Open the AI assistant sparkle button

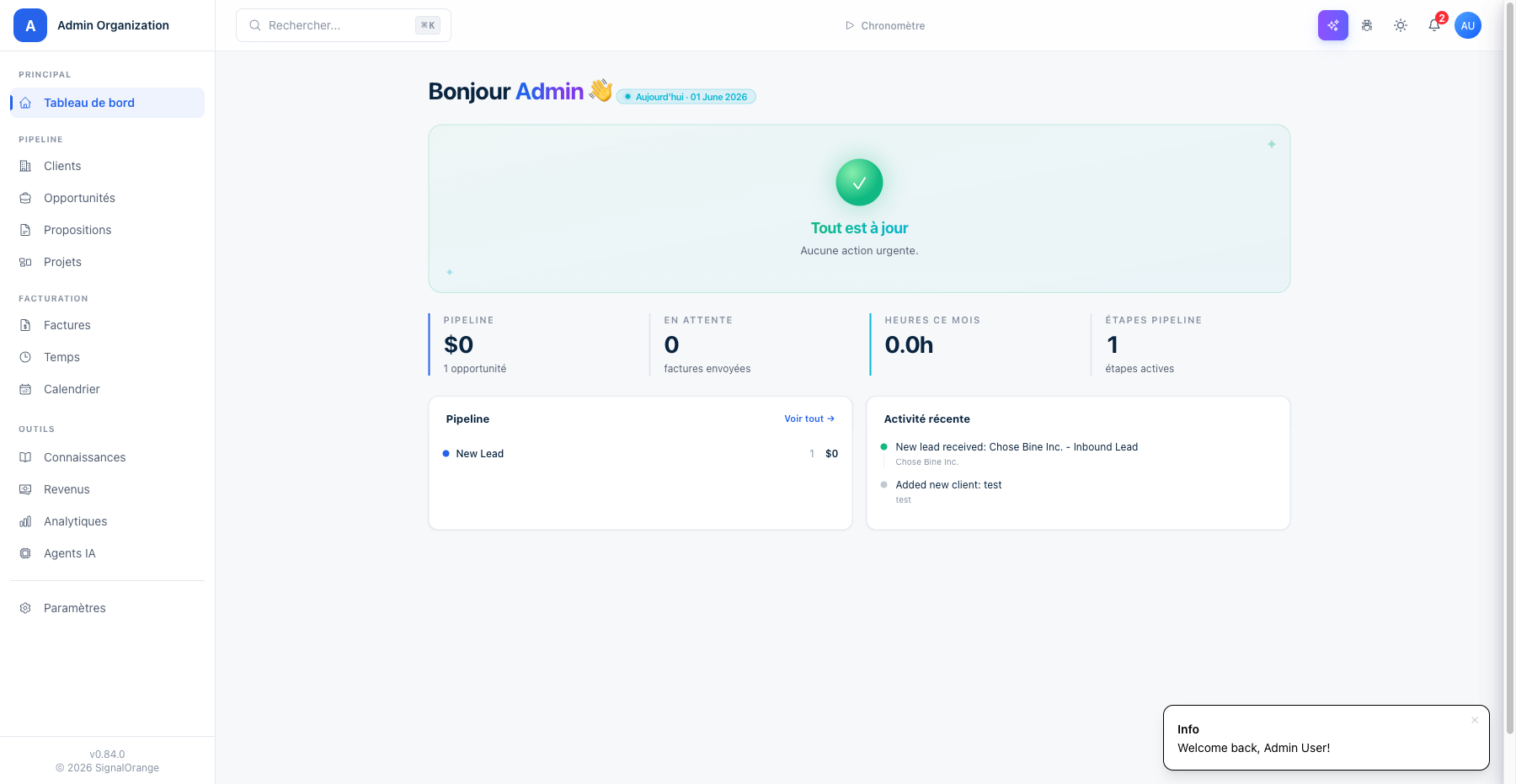[x=1332, y=25]
